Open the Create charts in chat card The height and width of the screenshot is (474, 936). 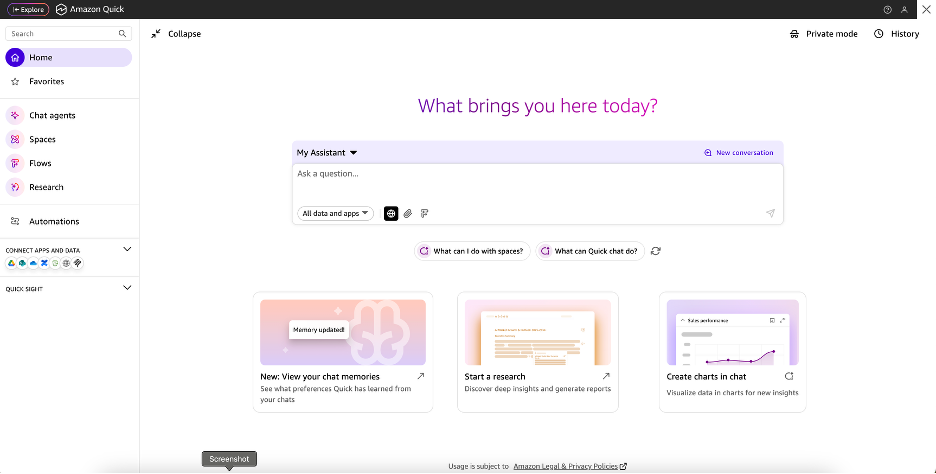(x=732, y=352)
